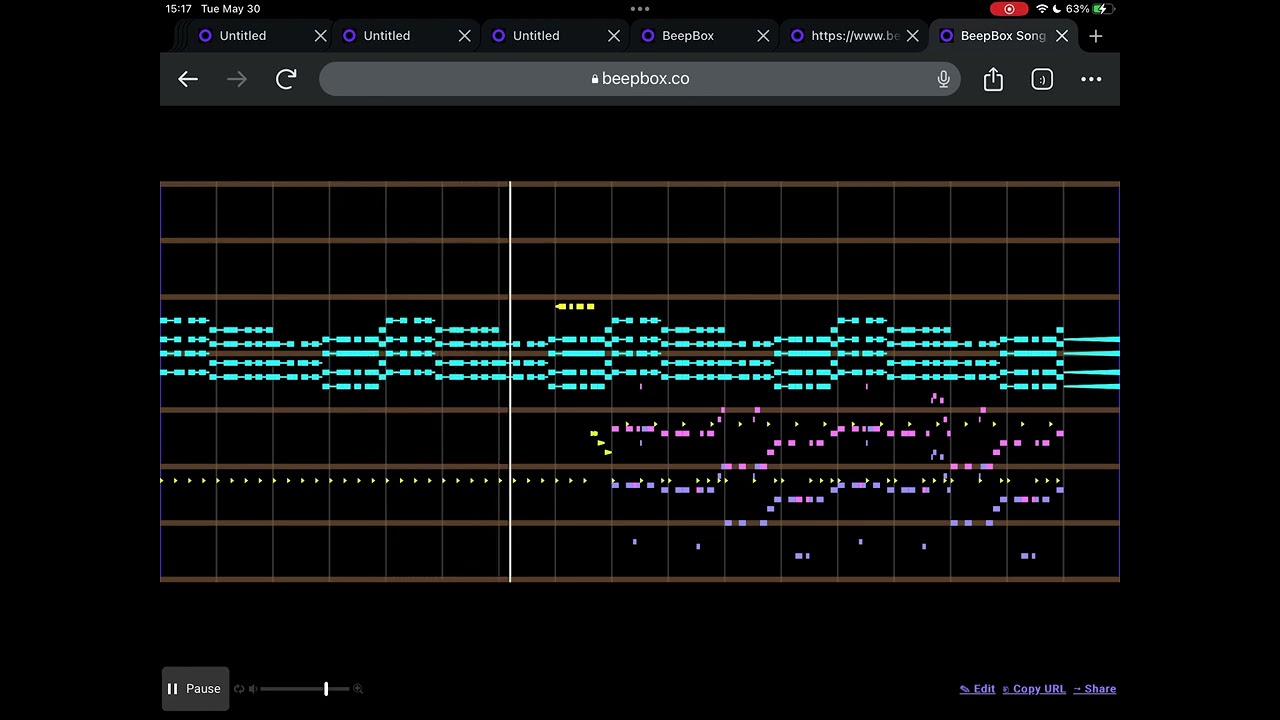Reload the page with refresh icon
This screenshot has width=1280, height=720.
click(286, 79)
